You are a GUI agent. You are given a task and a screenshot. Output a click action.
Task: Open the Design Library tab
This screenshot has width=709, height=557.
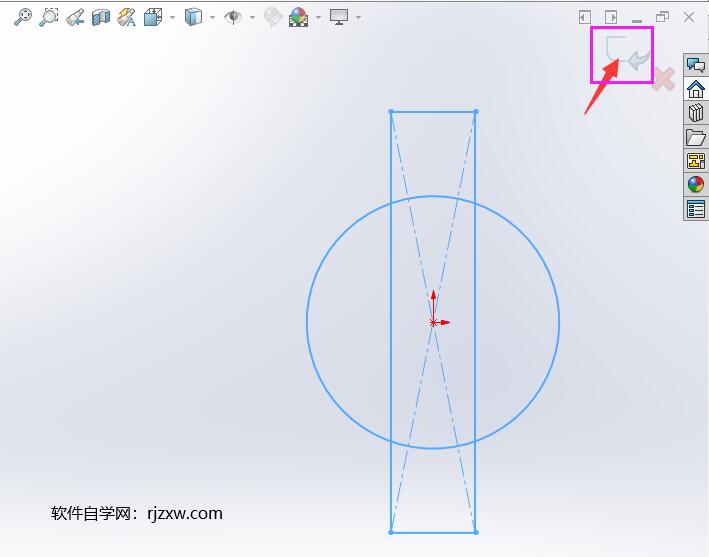point(695,113)
